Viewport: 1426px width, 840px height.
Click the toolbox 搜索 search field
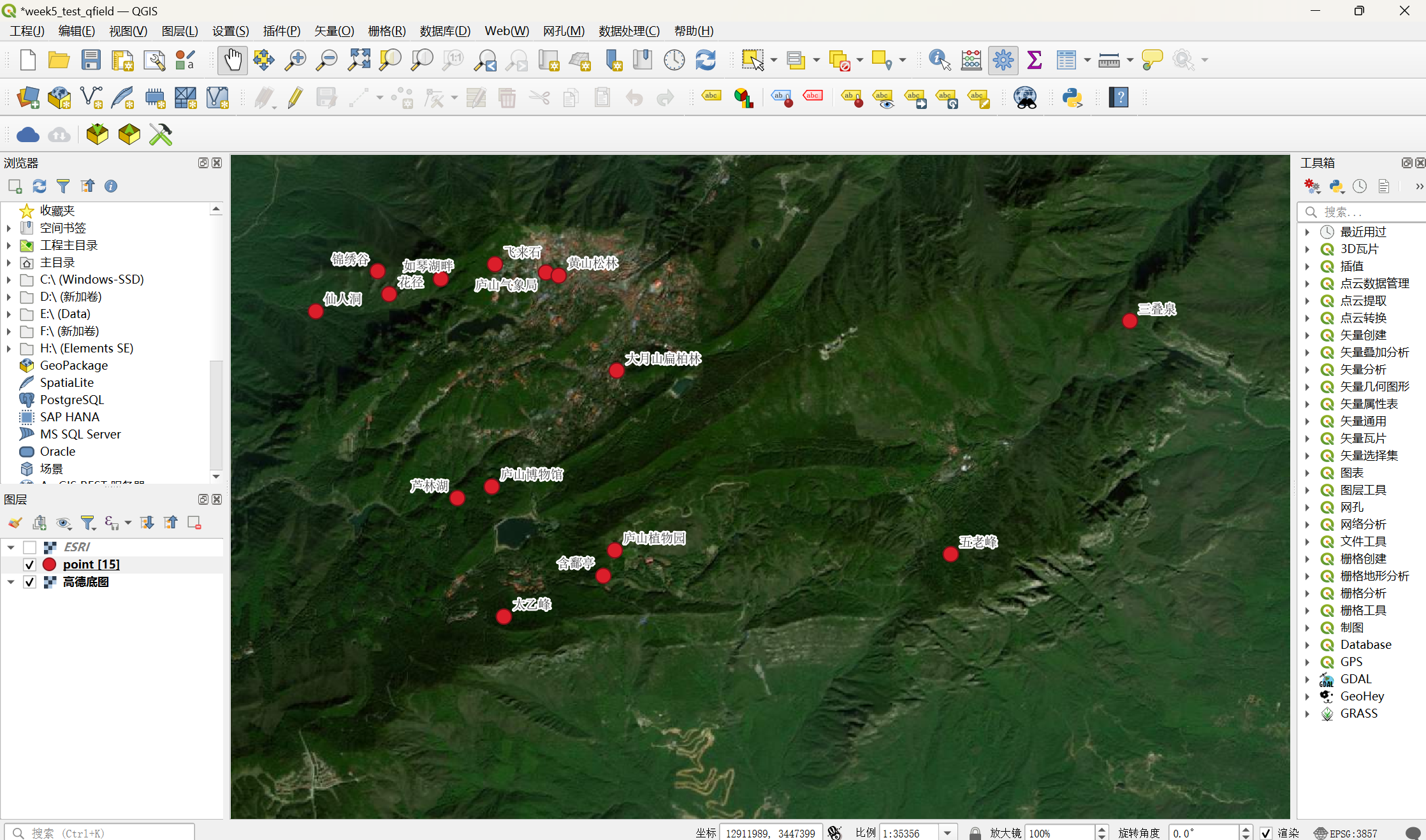tap(1364, 212)
